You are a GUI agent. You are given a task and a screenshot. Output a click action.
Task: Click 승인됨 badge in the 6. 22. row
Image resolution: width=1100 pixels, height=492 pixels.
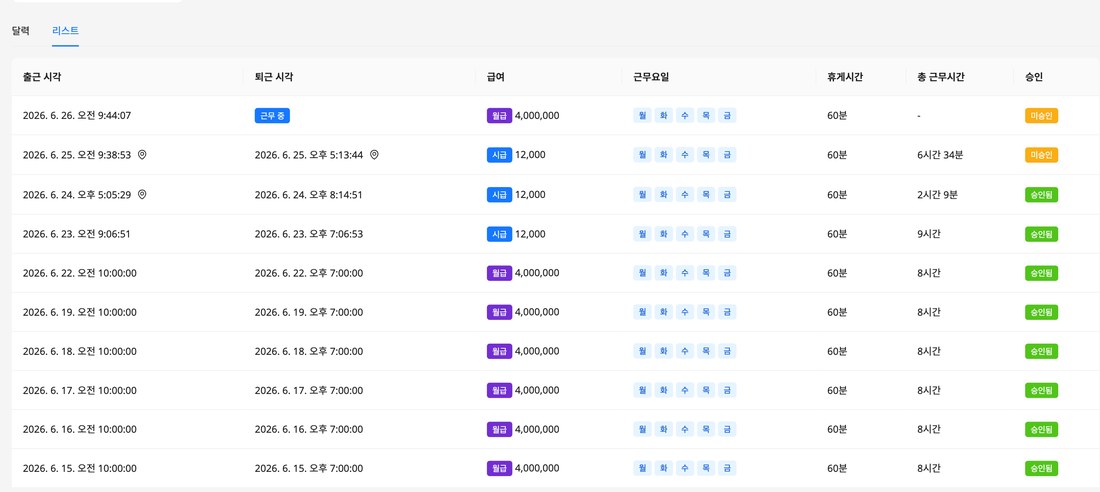(1041, 272)
